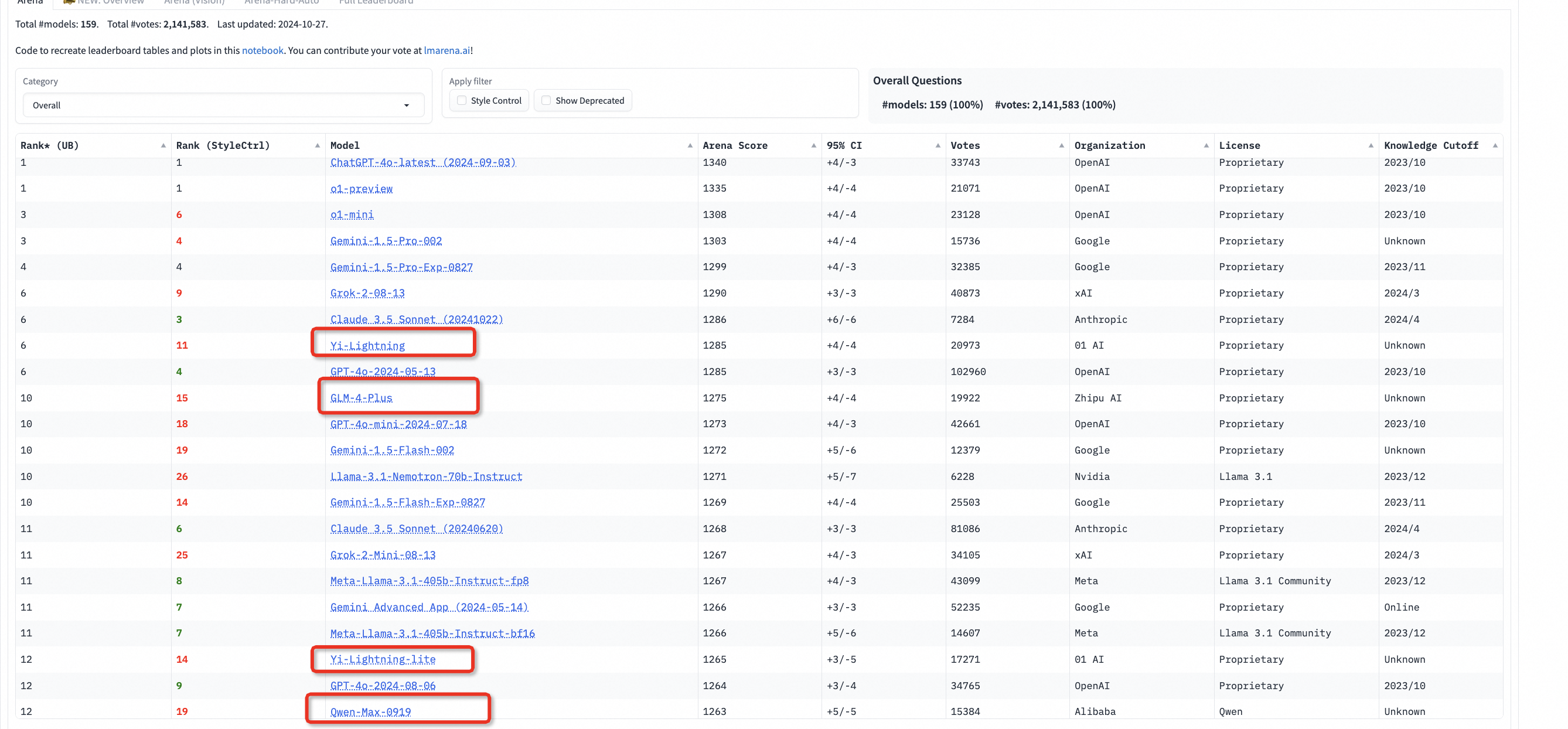Expand the Category dropdown arrow
1568x729 pixels.
(407, 105)
